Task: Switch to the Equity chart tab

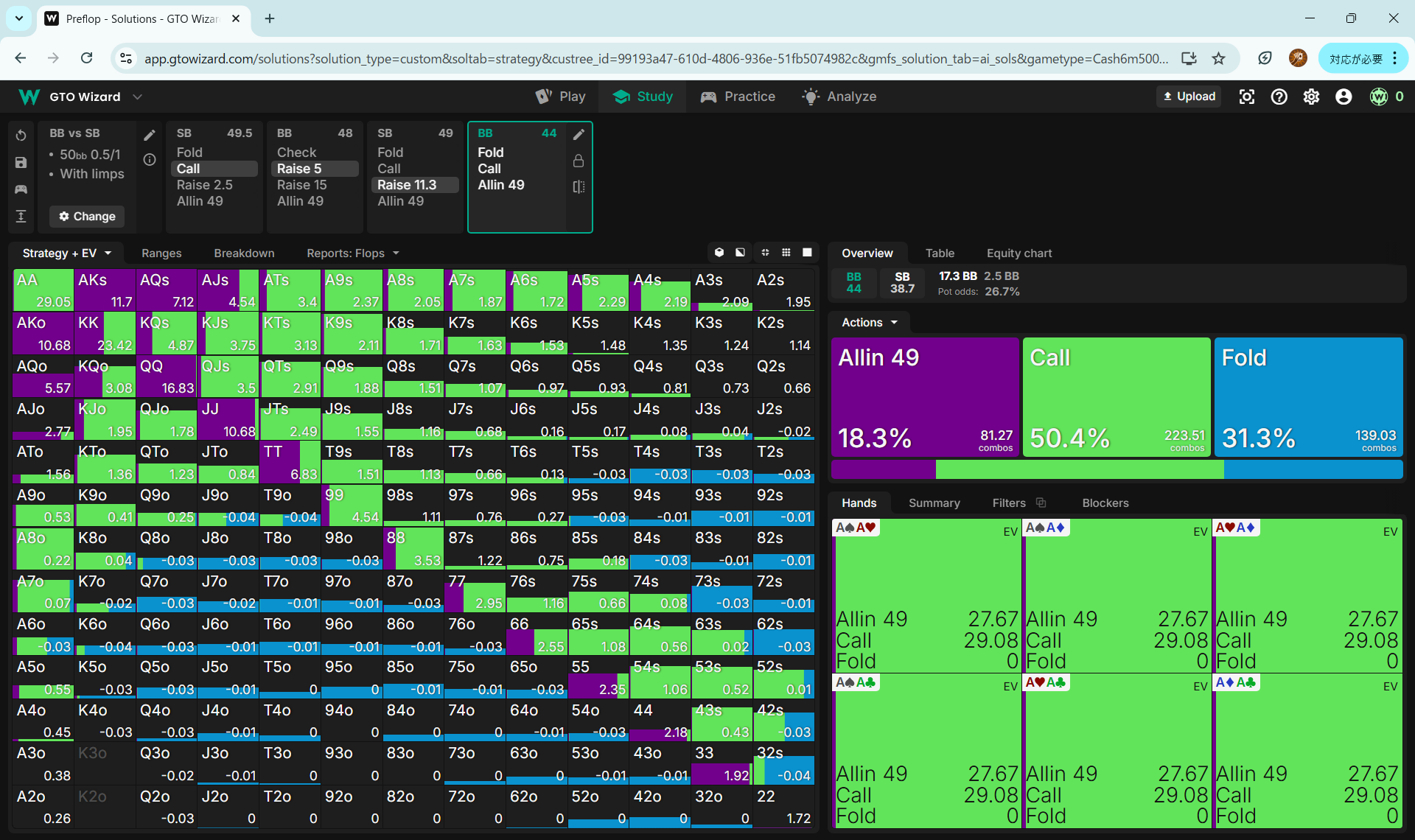Action: [1019, 253]
